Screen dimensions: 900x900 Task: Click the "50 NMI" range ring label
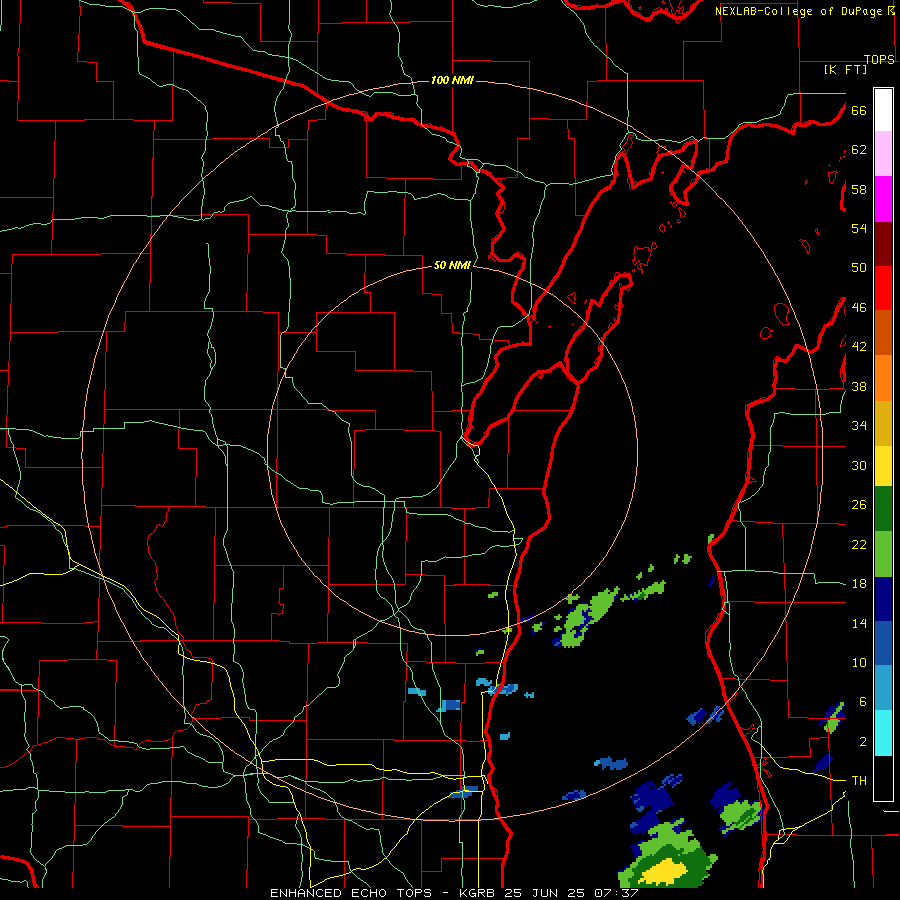coord(452,265)
